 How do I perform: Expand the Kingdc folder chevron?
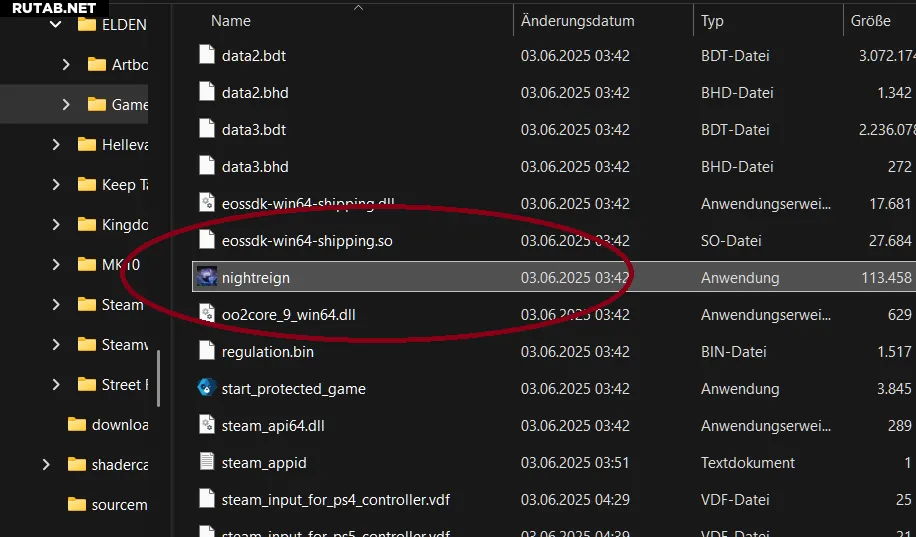pos(56,224)
